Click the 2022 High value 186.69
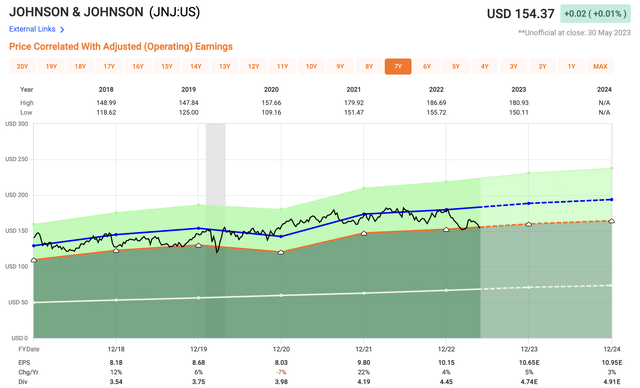Image resolution: width=640 pixels, height=388 pixels. (x=436, y=103)
